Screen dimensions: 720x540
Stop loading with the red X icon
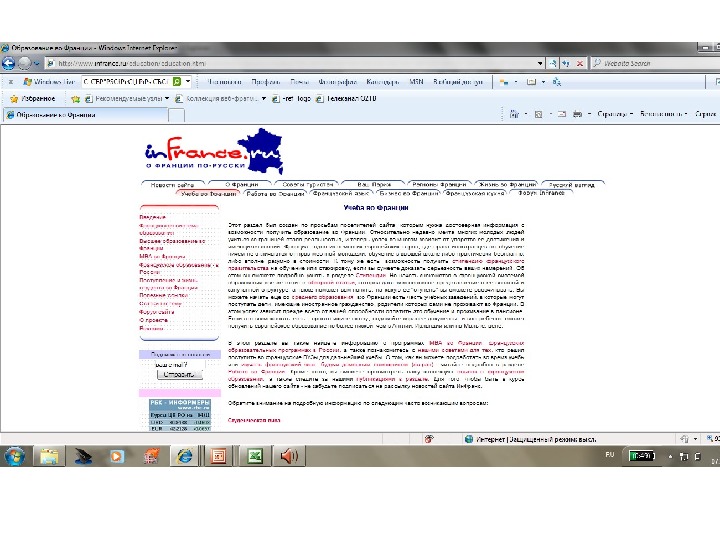coord(579,63)
